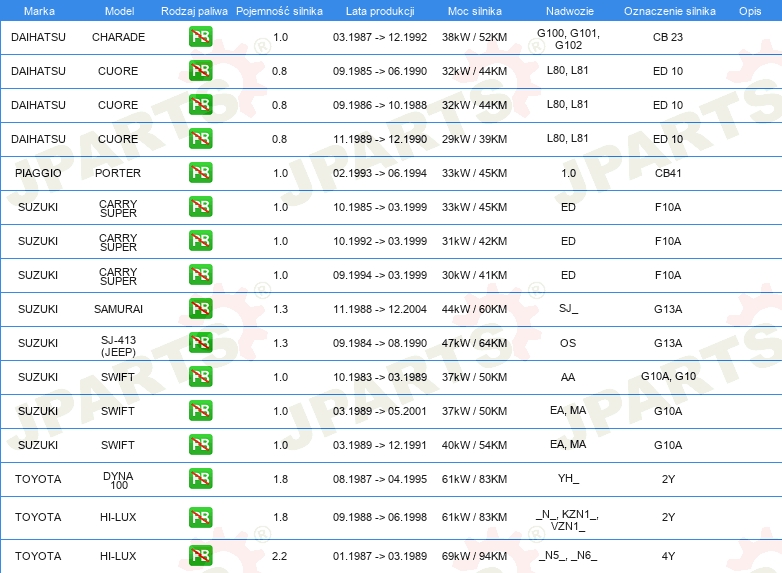
Task: Click engine code G10A, G10
Action: [668, 376]
